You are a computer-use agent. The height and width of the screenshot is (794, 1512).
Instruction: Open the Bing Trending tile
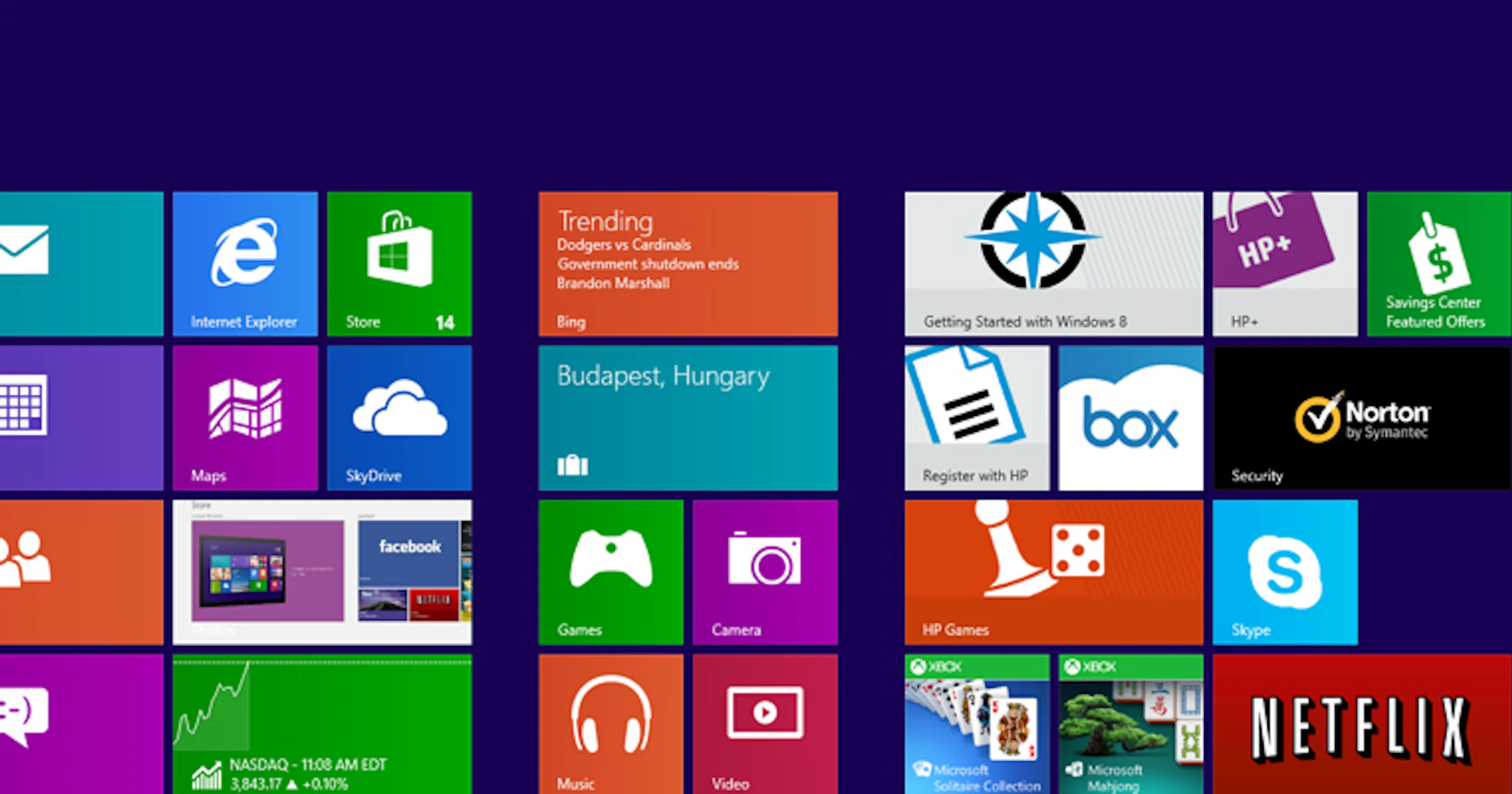point(688,264)
